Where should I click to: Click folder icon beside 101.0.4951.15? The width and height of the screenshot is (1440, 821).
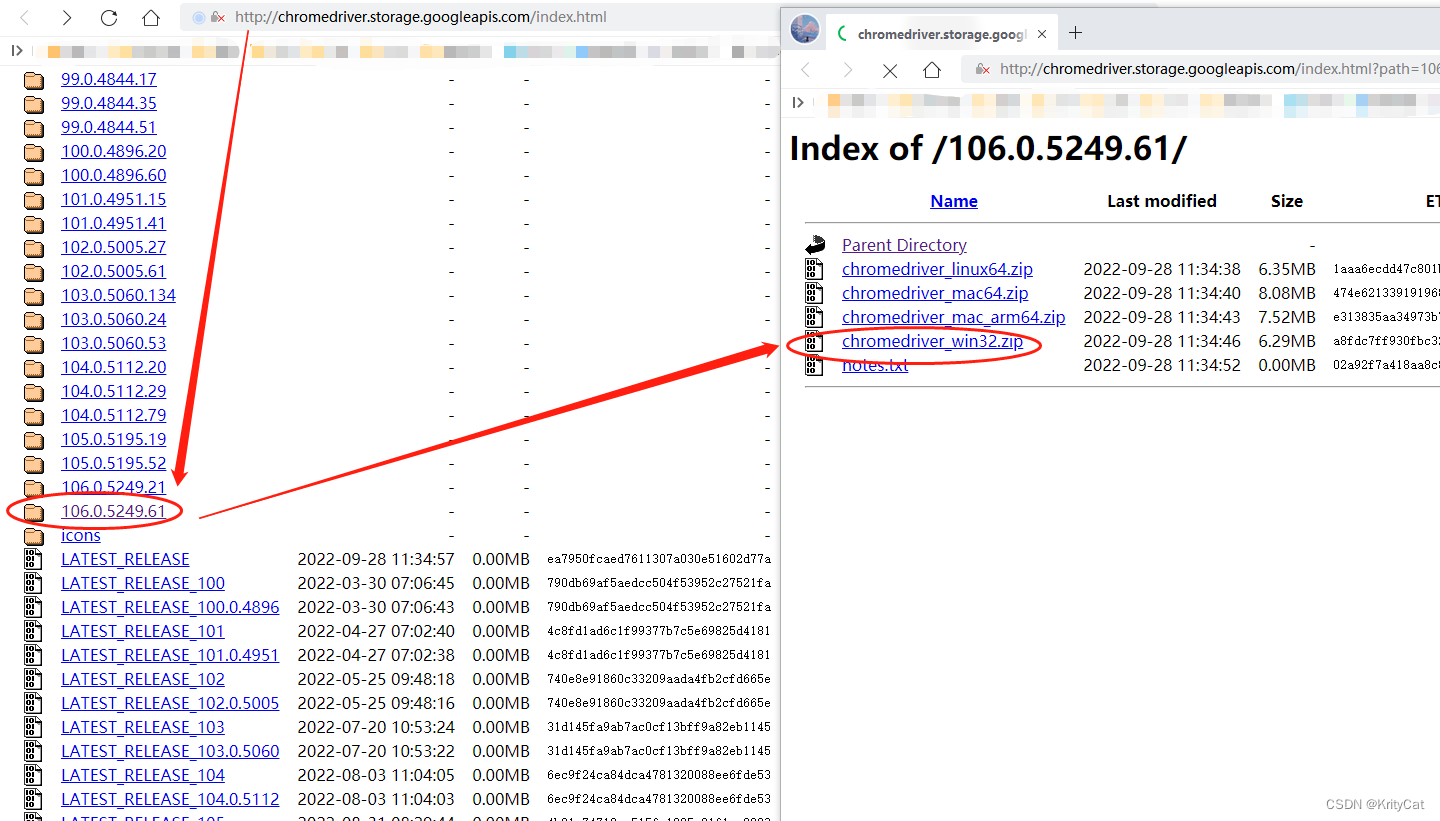tap(34, 200)
